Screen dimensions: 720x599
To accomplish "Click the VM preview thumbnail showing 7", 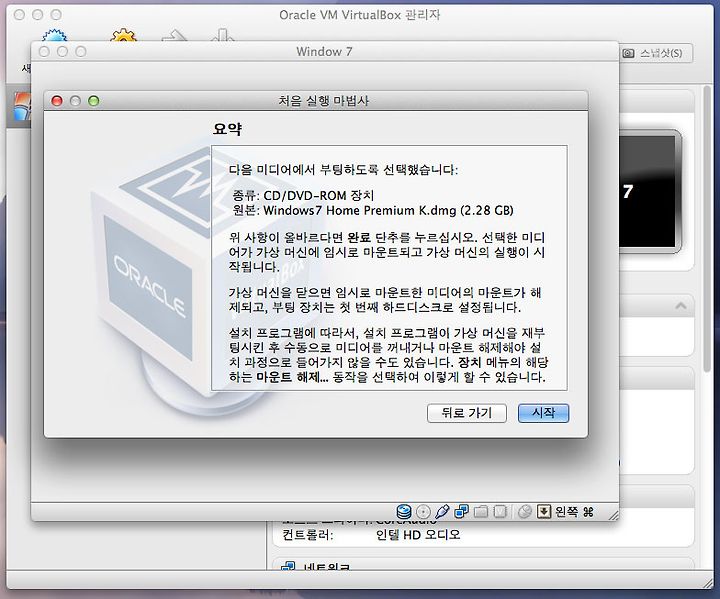I will pos(649,192).
